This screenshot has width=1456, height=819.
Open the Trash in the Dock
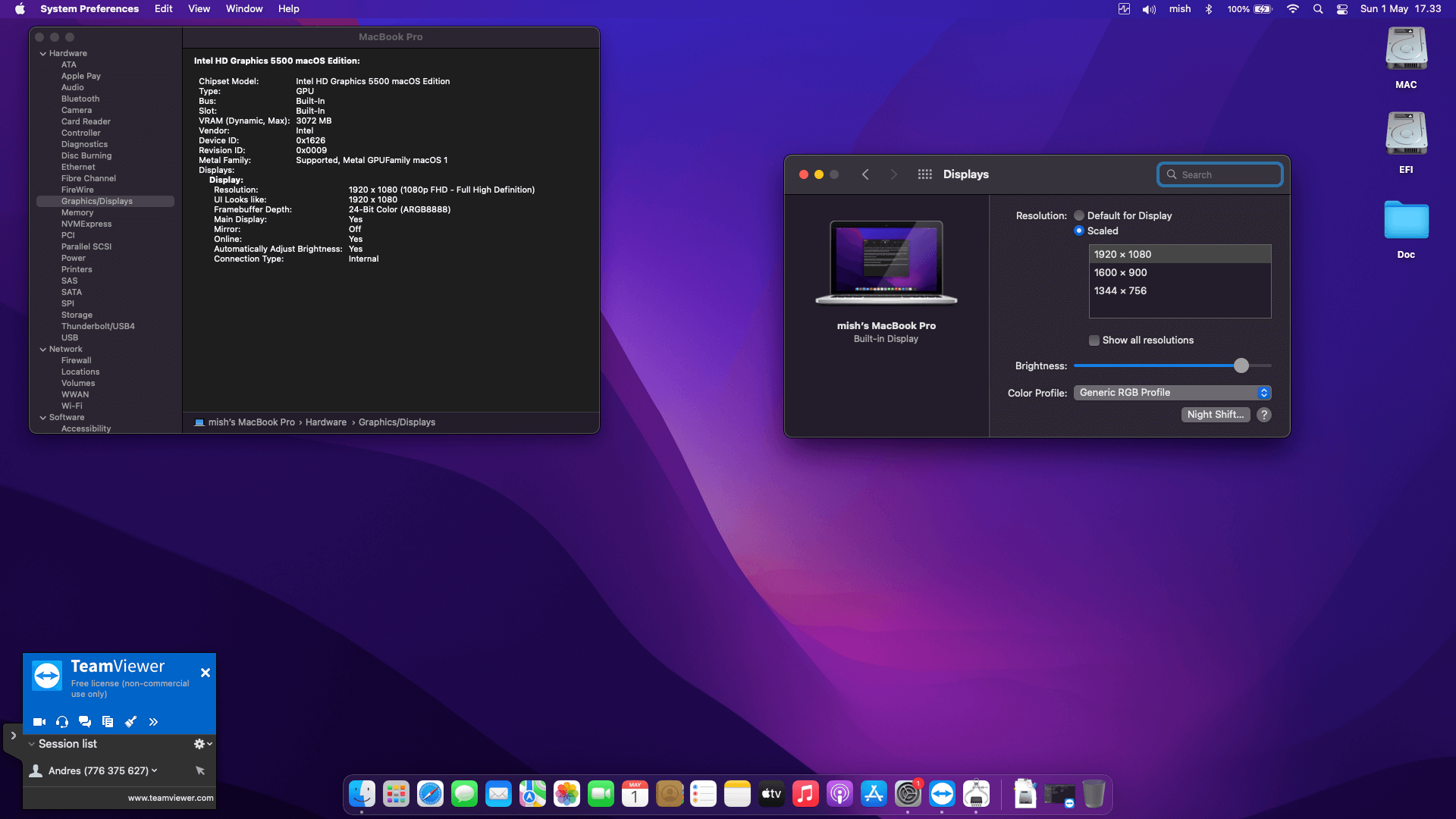[1094, 794]
